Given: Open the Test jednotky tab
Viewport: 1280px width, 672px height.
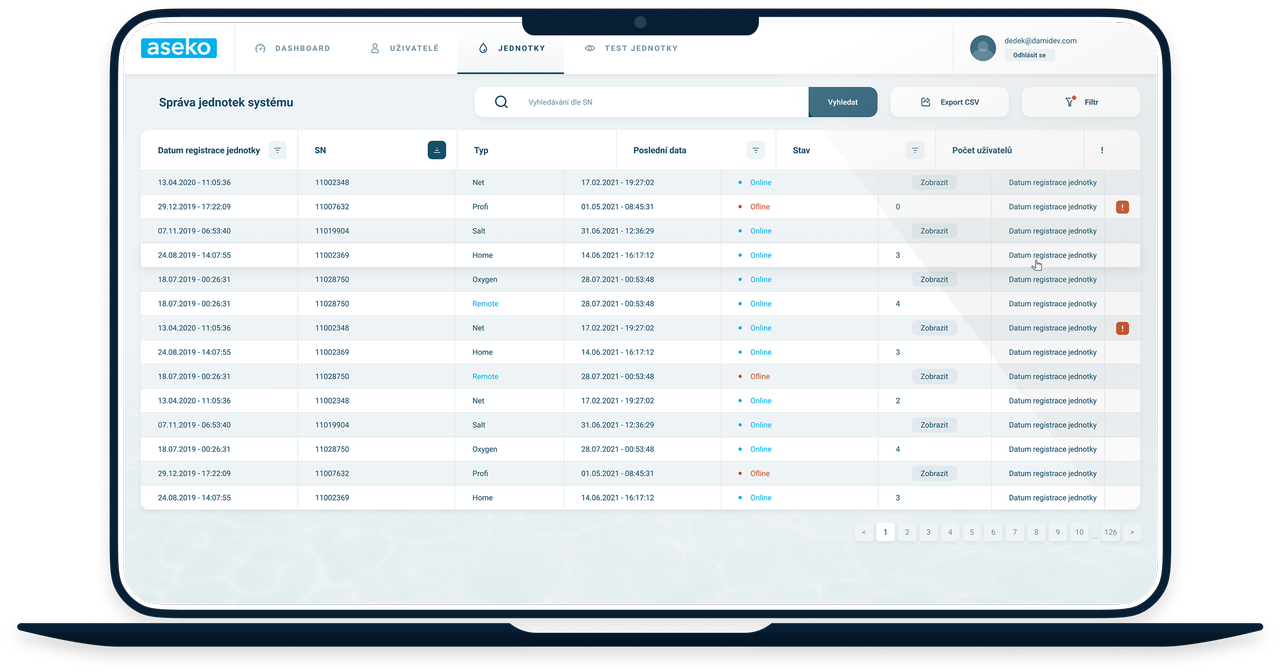Looking at the screenshot, I should coord(631,48).
